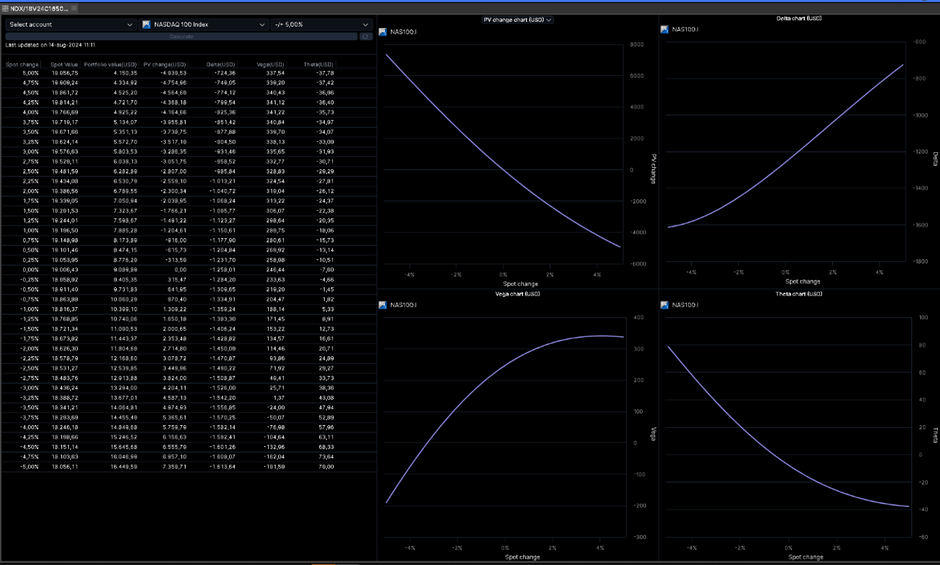Screen dimensions: 940x565
Task: Select the Delta(USD) column header
Action: (220, 64)
